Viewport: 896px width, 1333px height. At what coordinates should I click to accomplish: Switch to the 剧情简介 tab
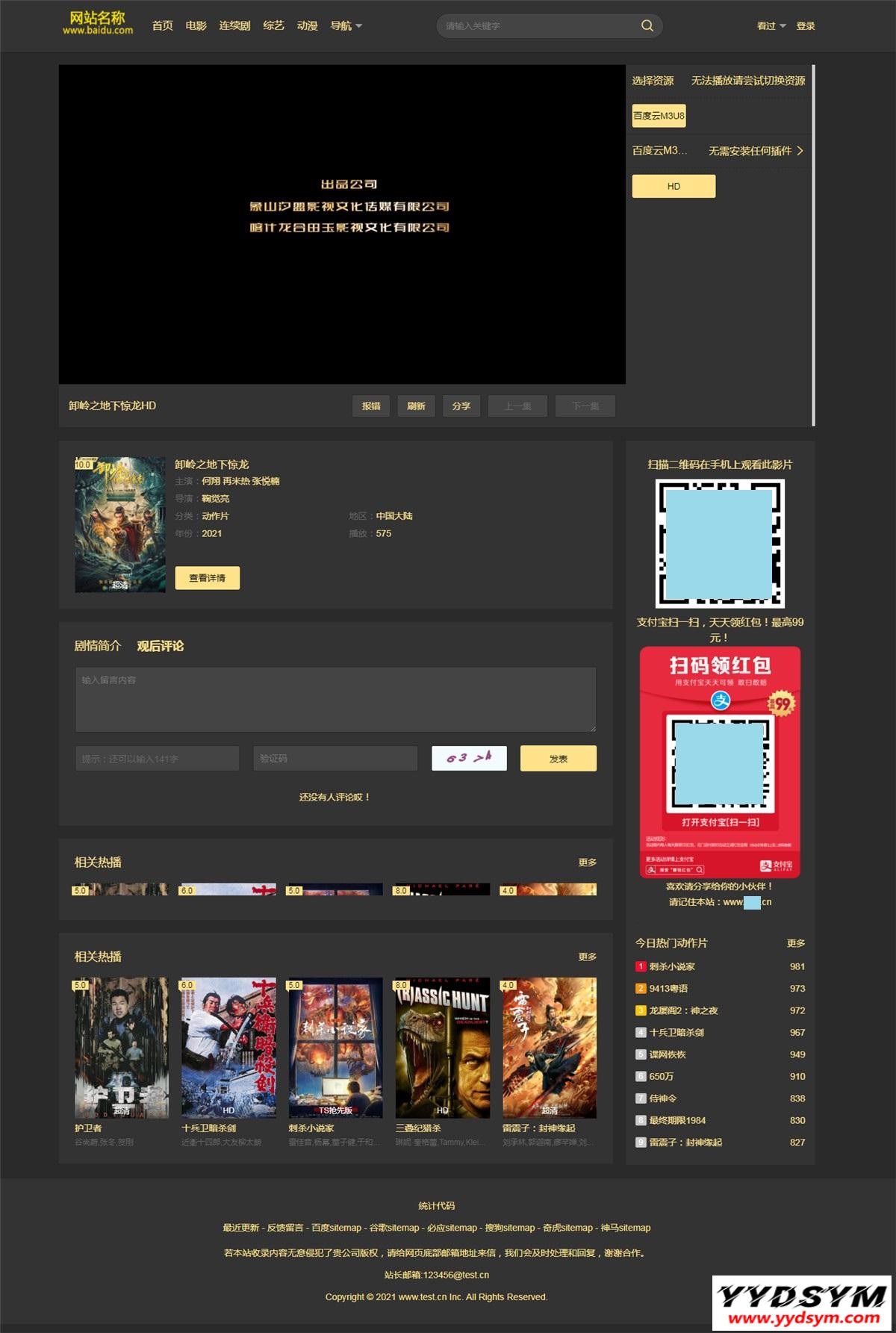coord(97,646)
